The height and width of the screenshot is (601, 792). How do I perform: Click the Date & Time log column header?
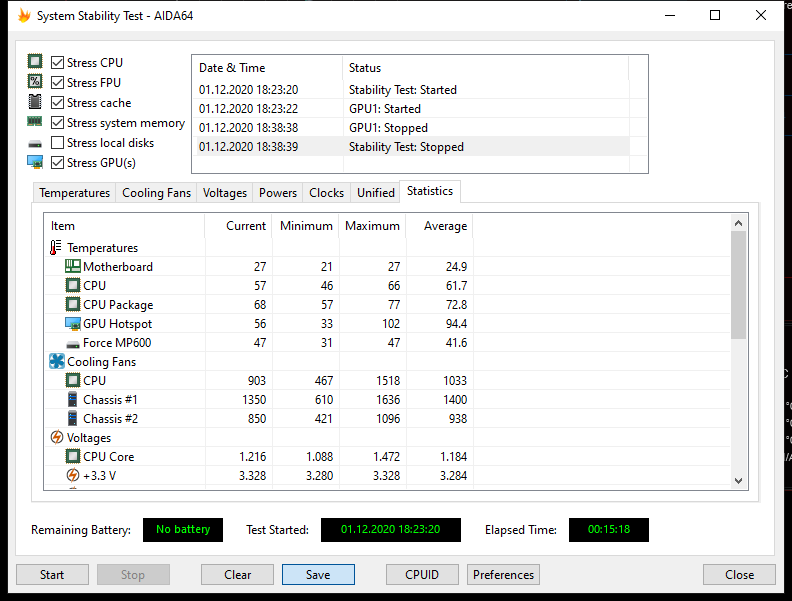268,68
